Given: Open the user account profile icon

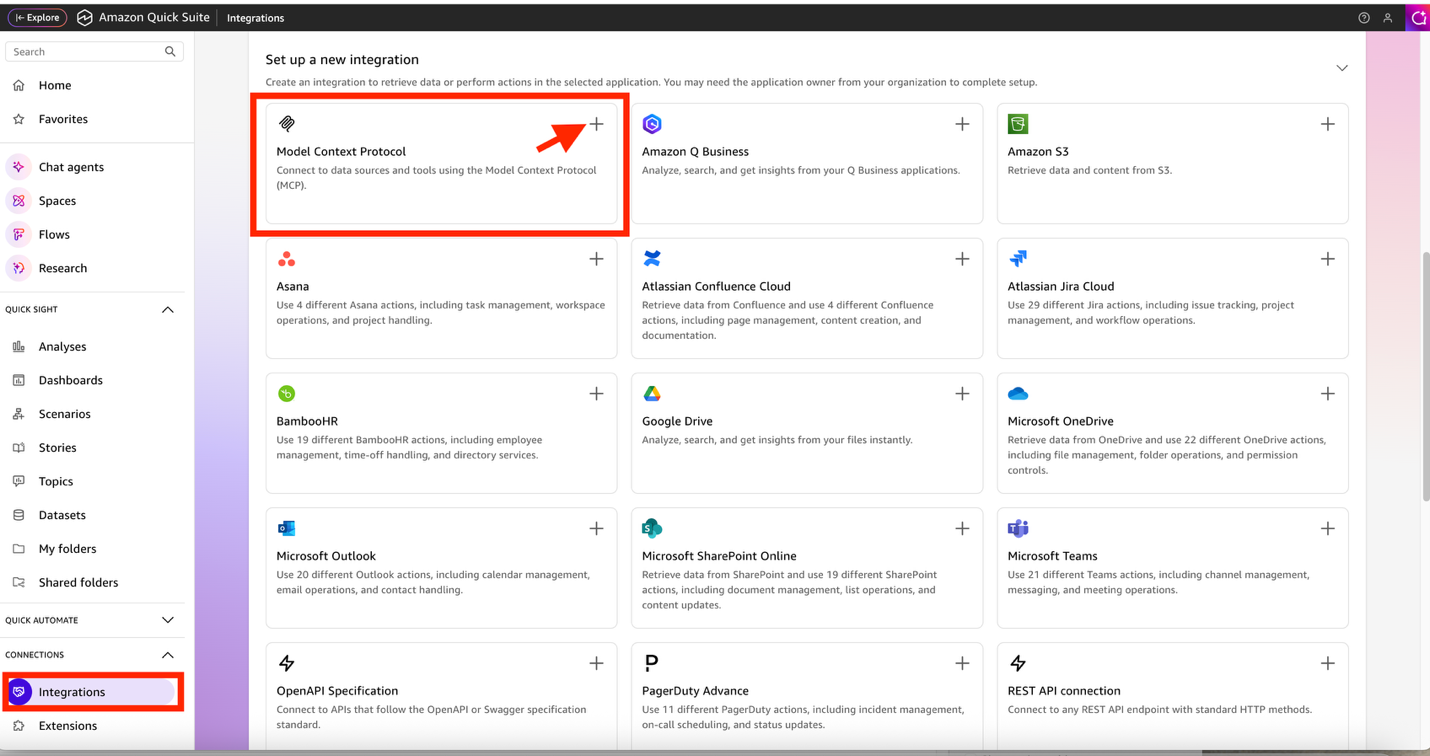Looking at the screenshot, I should pos(1388,18).
